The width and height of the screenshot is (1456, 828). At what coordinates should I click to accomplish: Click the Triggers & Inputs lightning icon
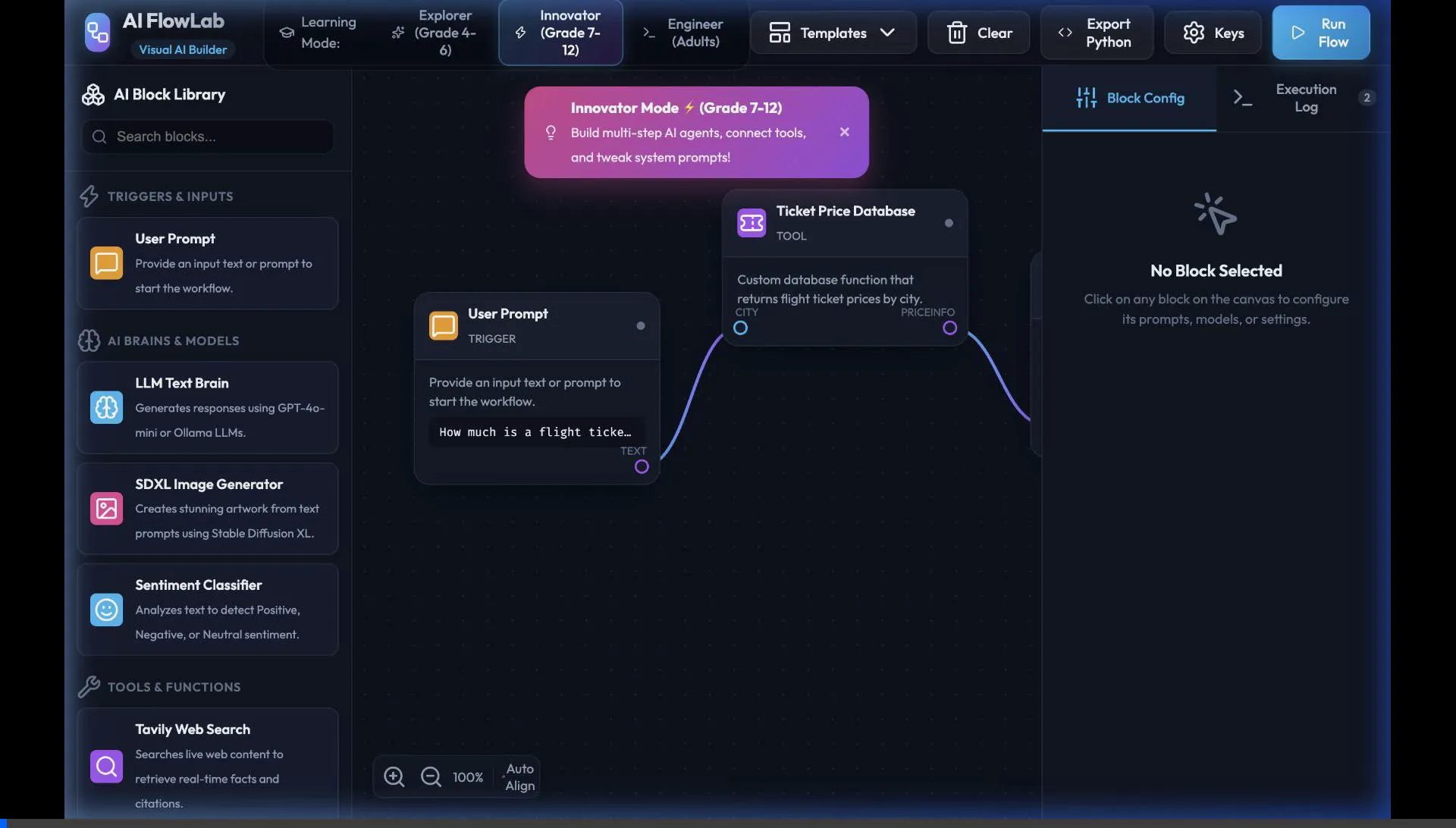(89, 196)
